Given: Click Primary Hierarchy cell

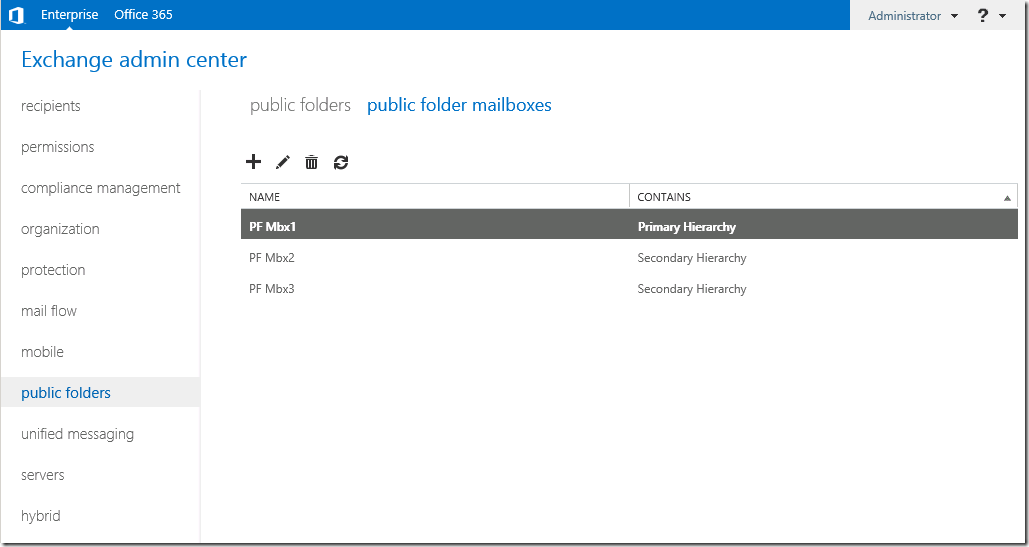Looking at the screenshot, I should pyautogui.click(x=686, y=227).
